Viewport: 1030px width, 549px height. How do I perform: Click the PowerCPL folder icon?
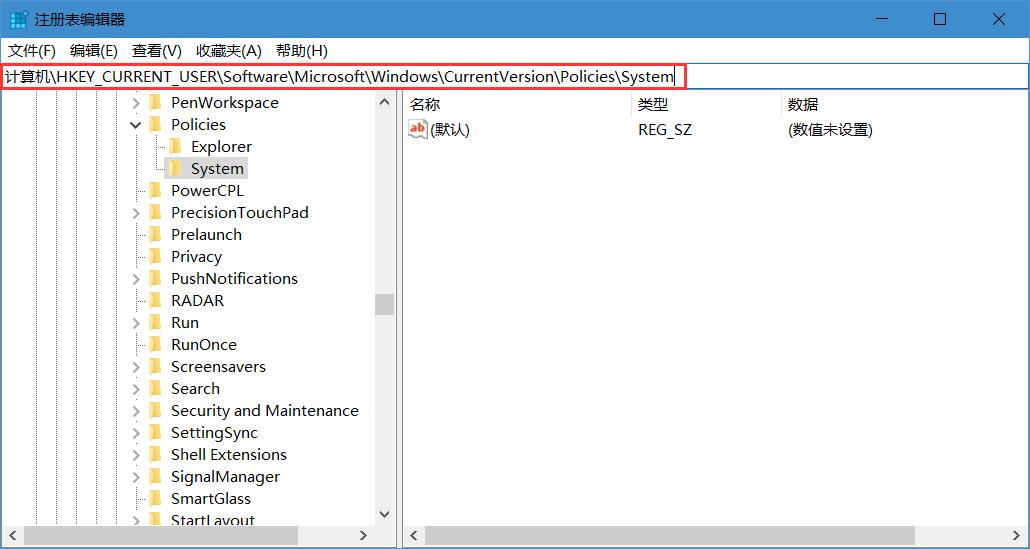click(155, 191)
